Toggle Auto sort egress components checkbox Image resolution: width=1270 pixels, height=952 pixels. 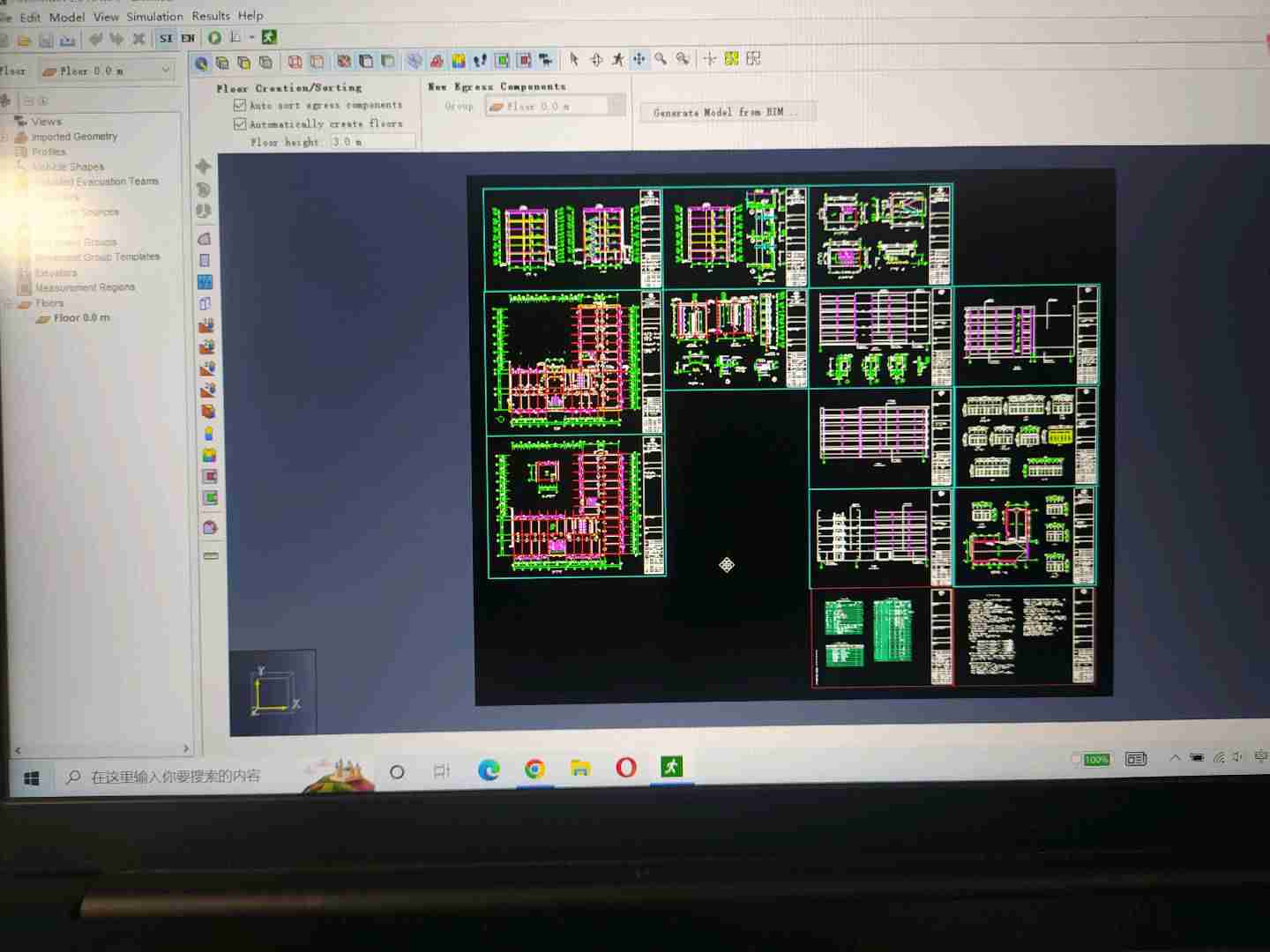coord(239,105)
